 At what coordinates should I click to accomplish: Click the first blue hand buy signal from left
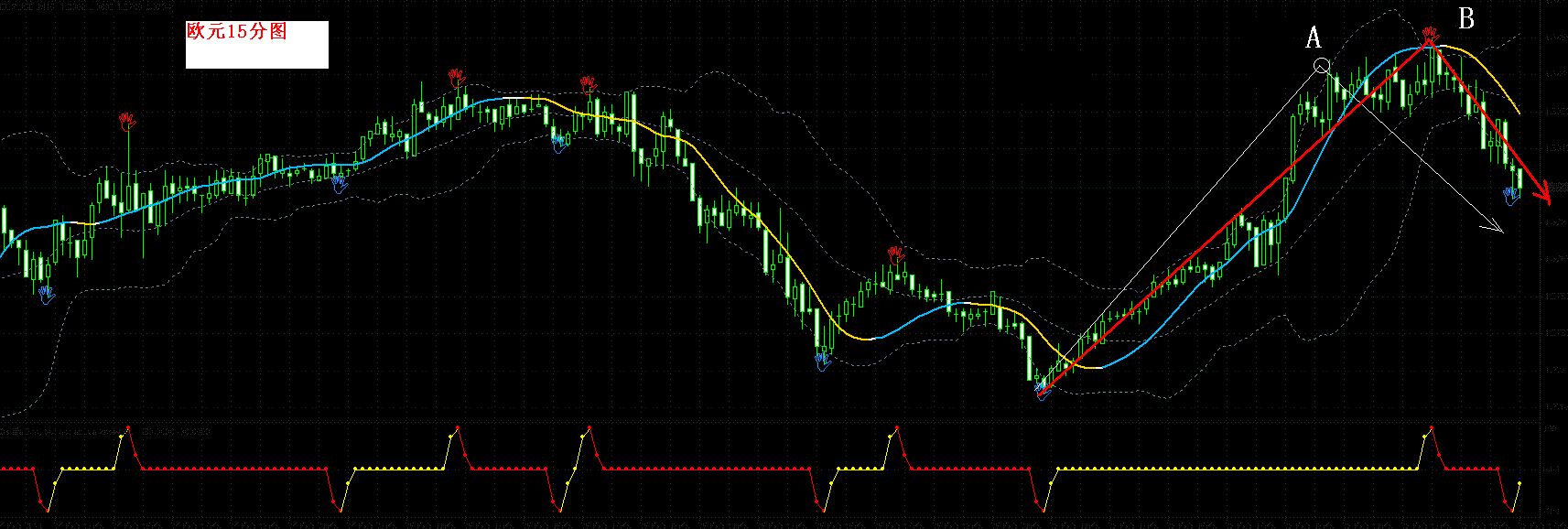[x=47, y=294]
